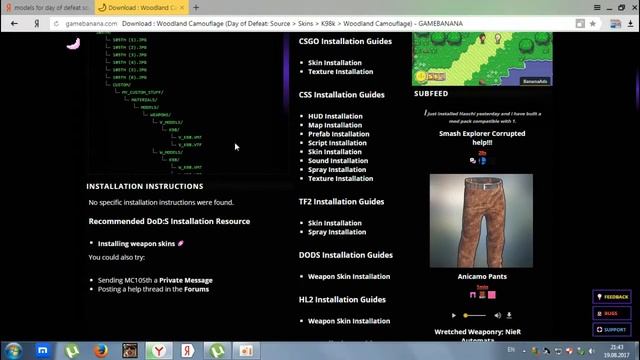
Task: Open the BUGS button
Action: point(612,313)
